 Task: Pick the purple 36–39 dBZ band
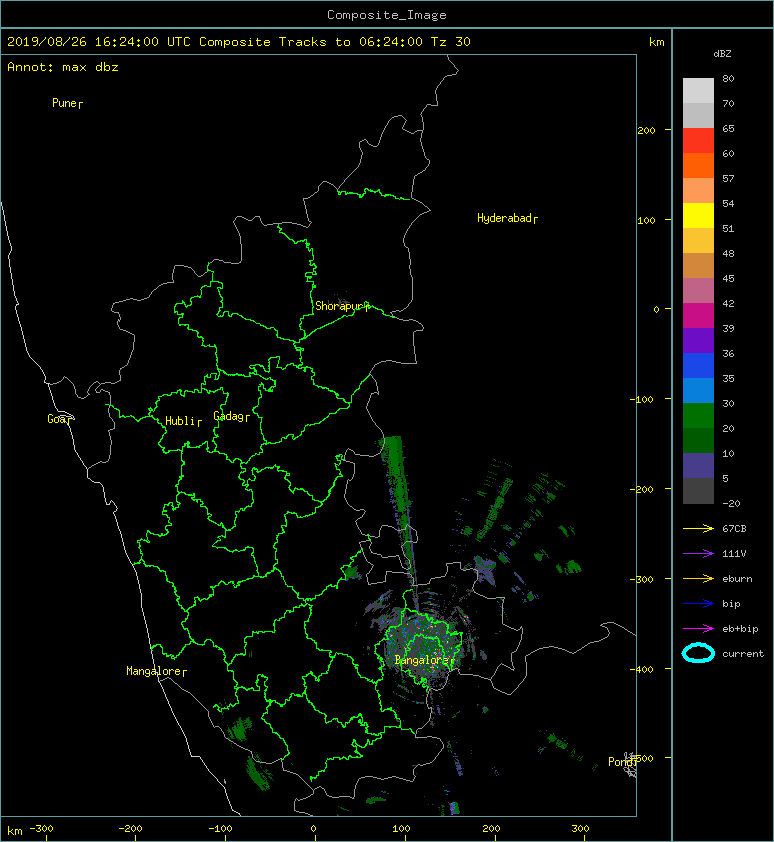[698, 340]
